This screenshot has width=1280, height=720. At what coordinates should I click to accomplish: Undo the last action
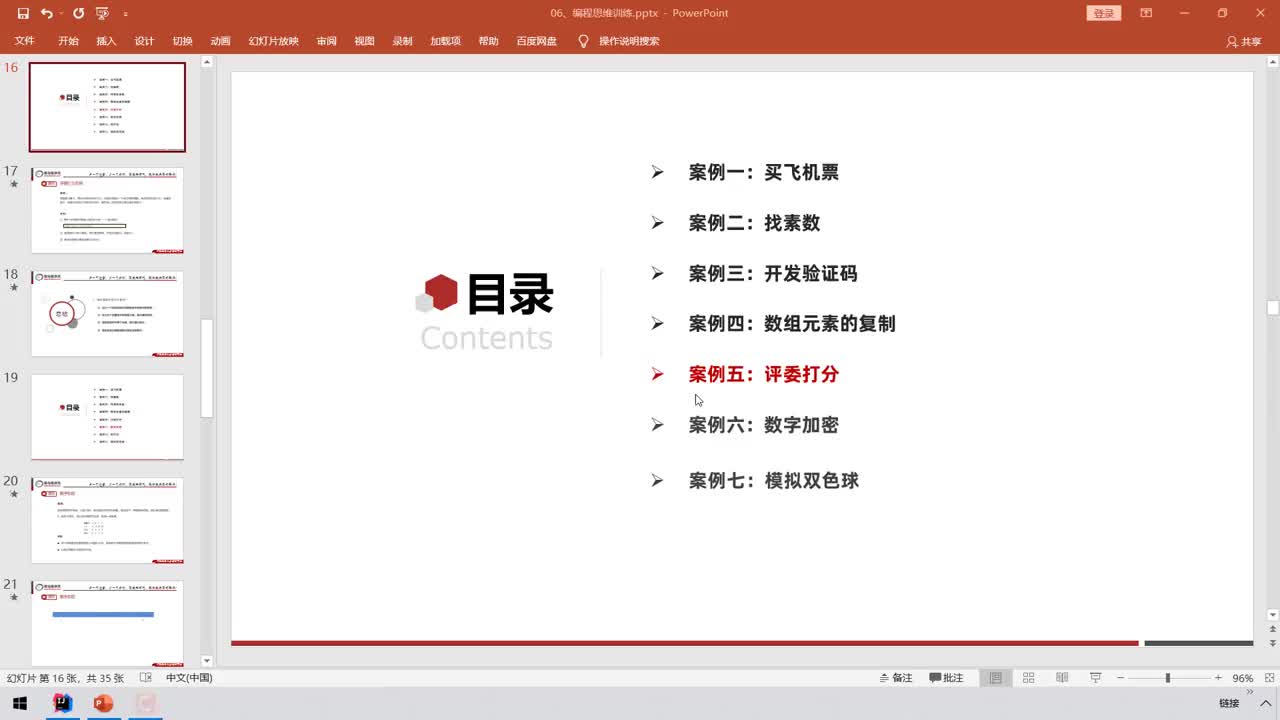click(46, 13)
